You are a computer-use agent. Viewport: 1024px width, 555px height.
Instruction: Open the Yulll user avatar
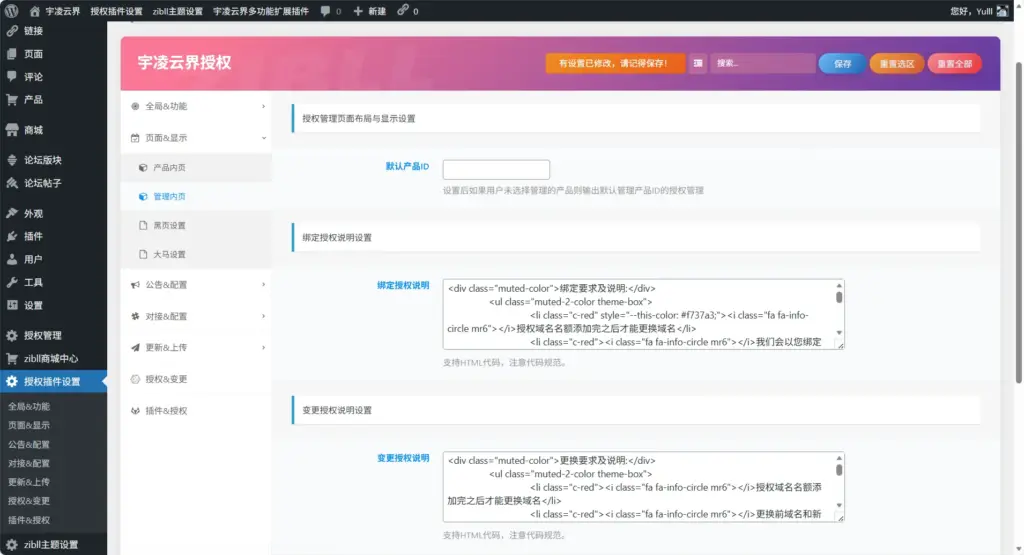tap(1002, 11)
